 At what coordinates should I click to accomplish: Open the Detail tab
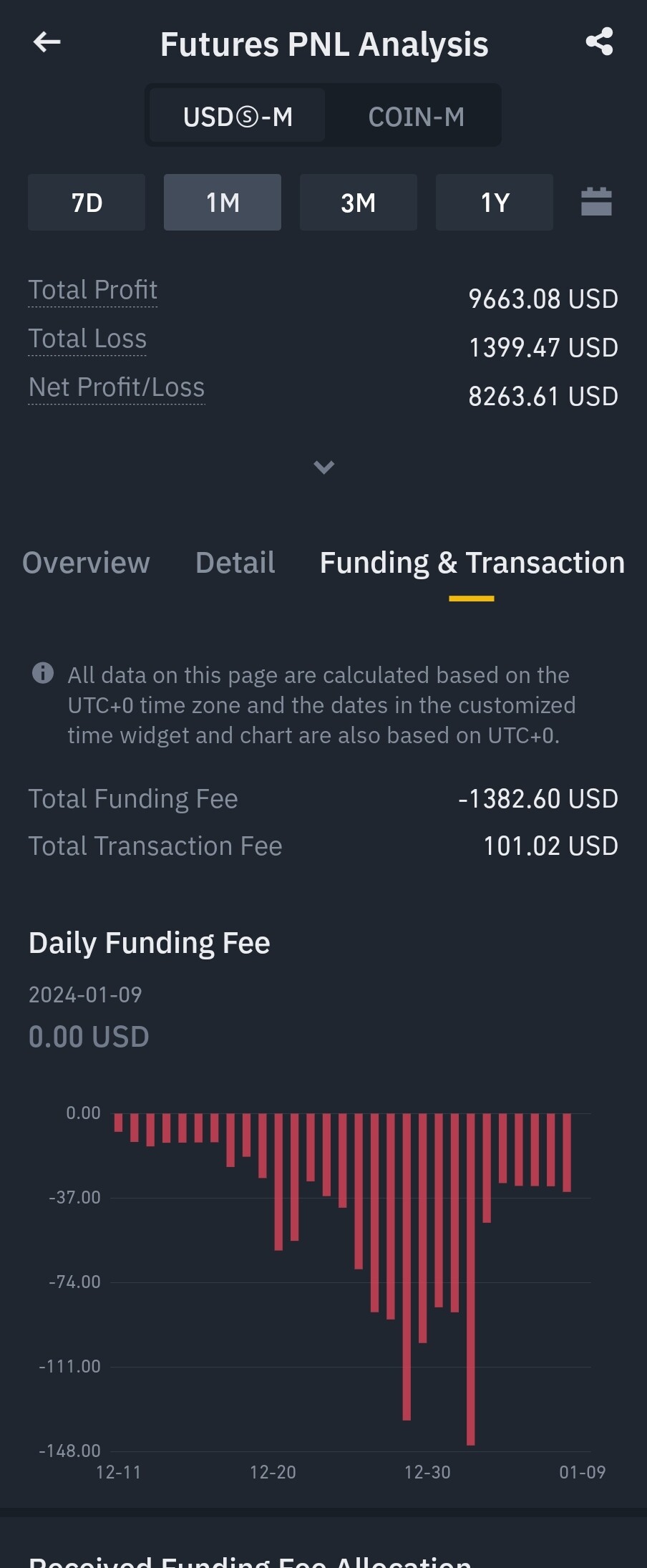tap(235, 563)
